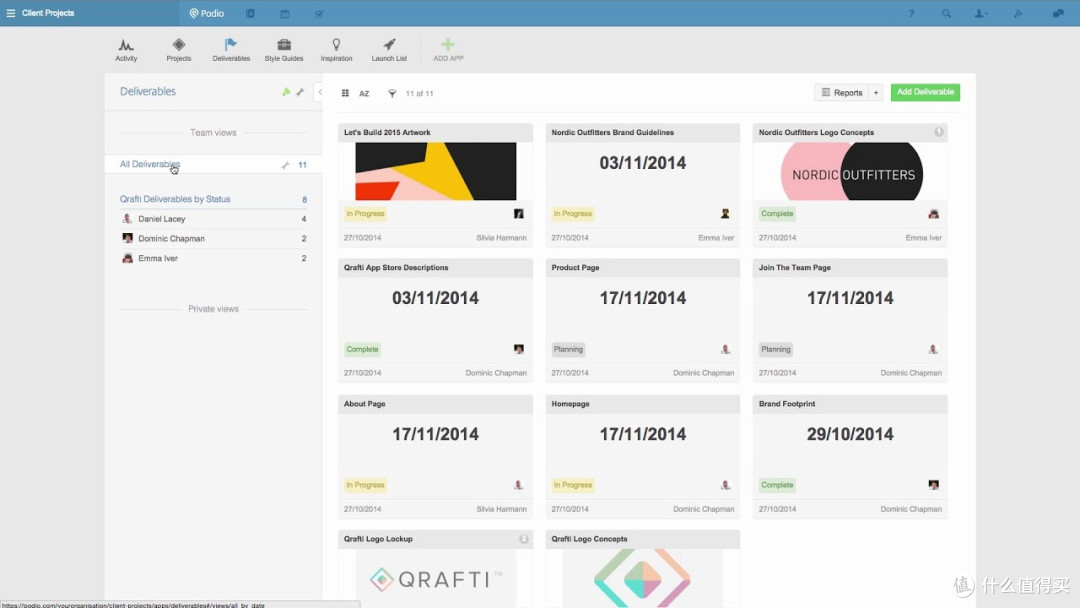Viewport: 1080px width, 608px height.
Task: Click assignee avatar on Homepage card
Action: point(725,485)
